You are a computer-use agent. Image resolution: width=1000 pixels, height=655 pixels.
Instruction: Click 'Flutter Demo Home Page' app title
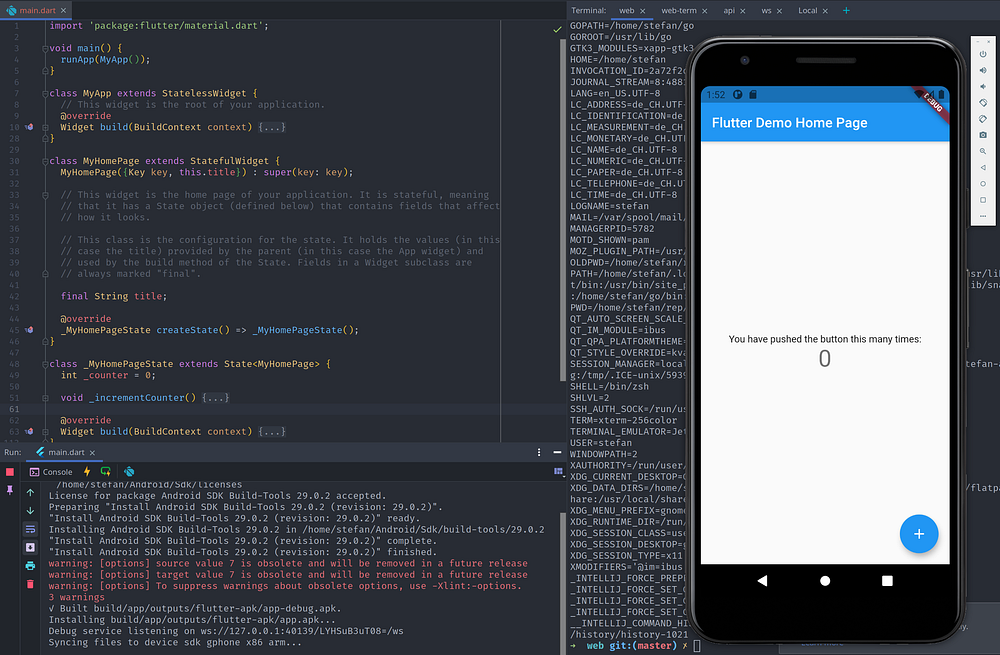[789, 122]
